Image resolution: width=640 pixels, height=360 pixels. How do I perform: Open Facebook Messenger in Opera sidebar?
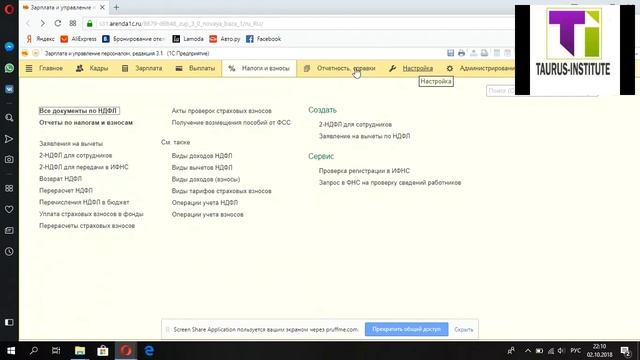(9, 47)
